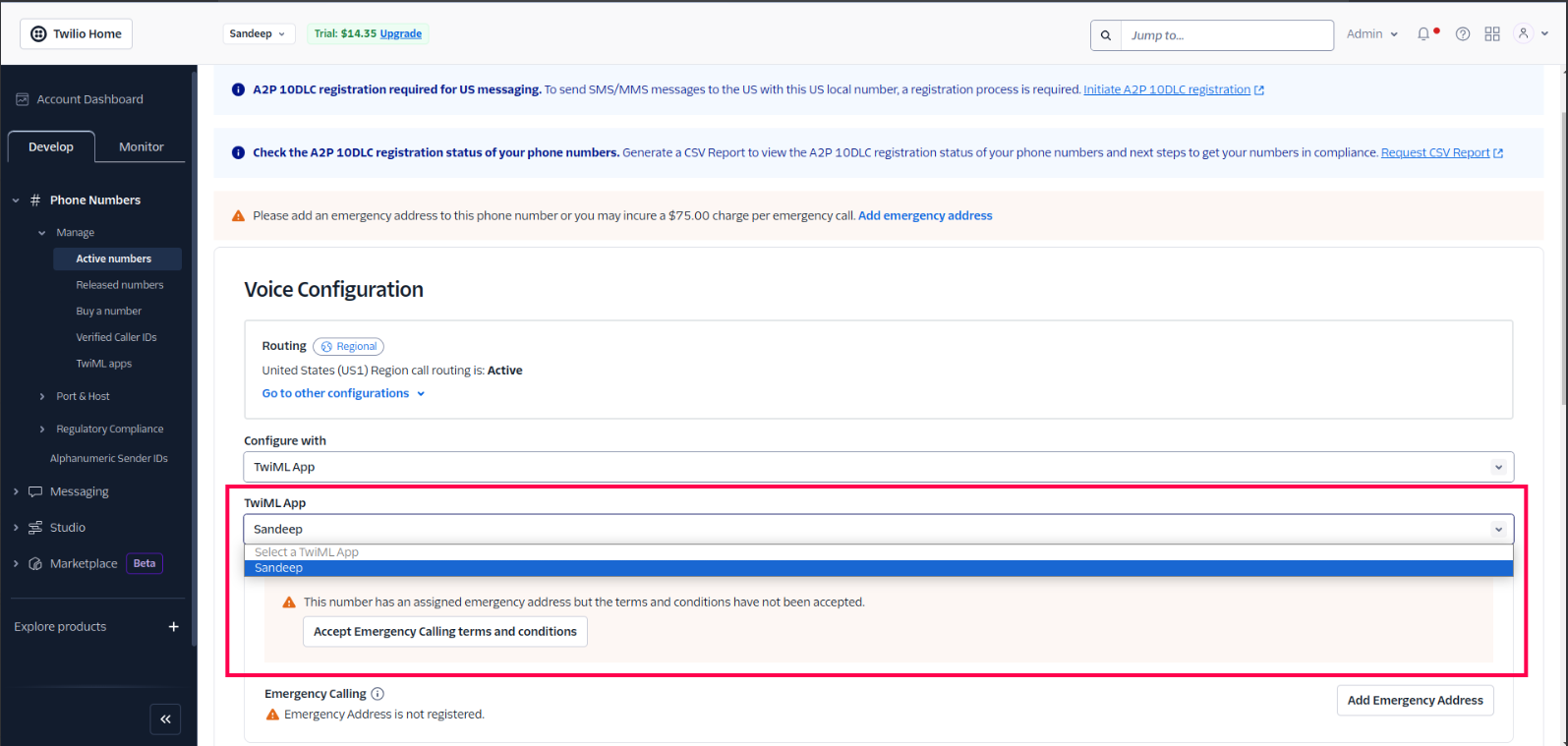Click the Upgrade trial link
Screen dimensions: 1568x746
(x=401, y=33)
